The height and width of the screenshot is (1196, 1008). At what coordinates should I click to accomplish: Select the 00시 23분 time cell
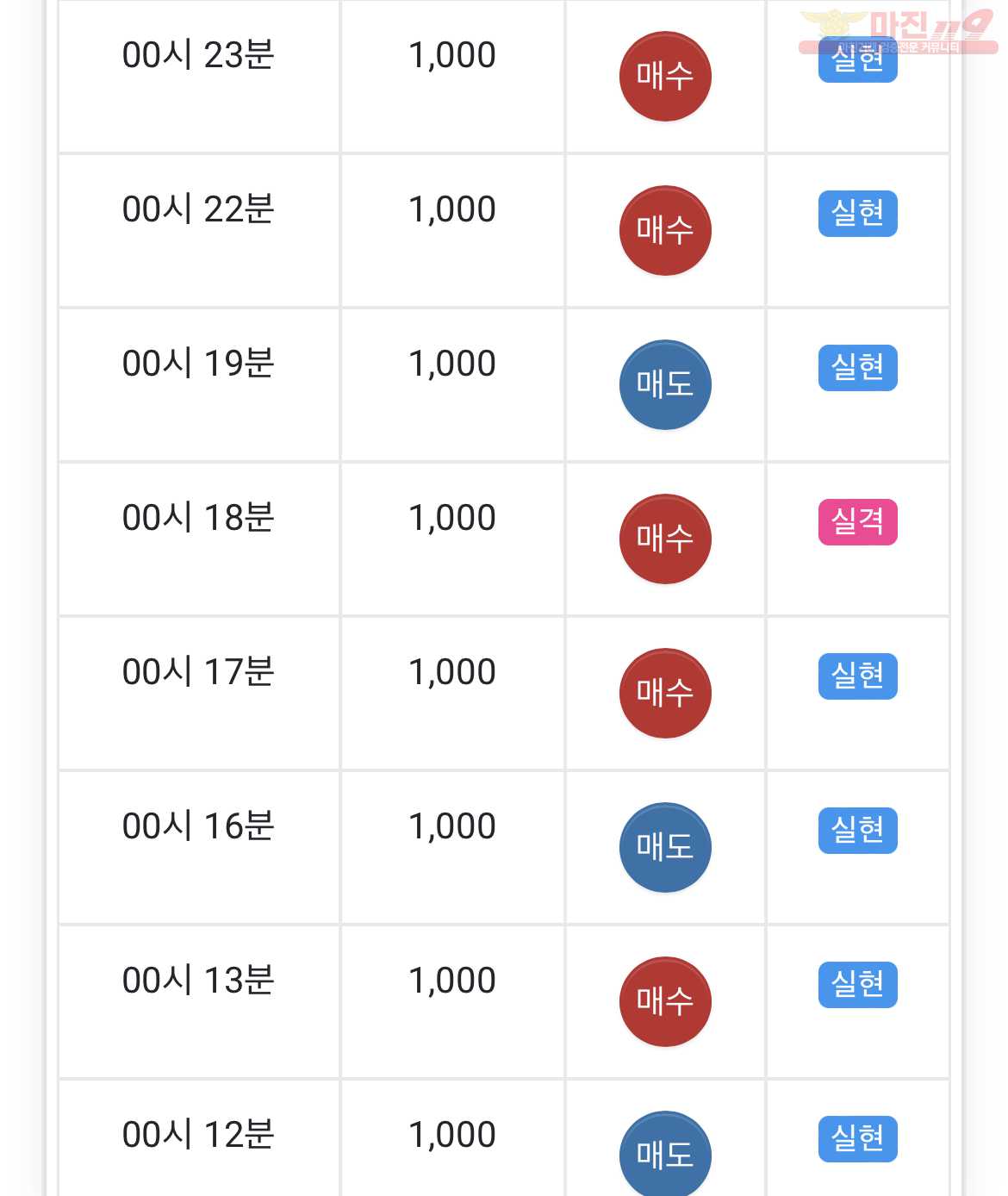[199, 77]
